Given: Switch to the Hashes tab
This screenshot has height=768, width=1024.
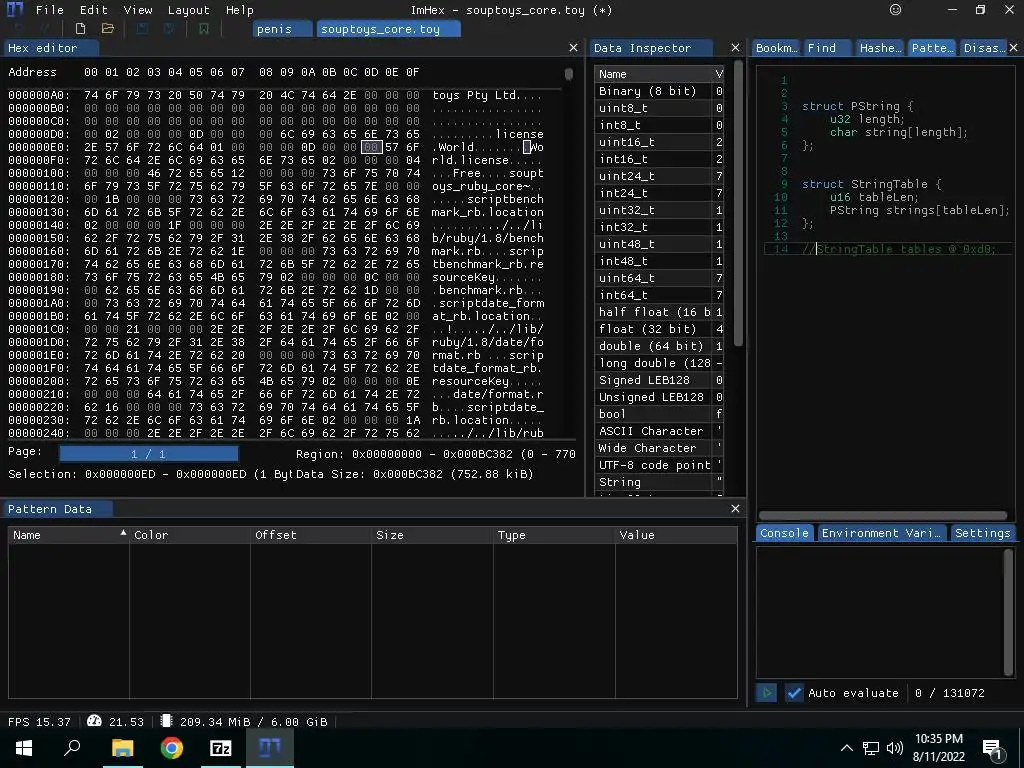Looking at the screenshot, I should coord(880,48).
